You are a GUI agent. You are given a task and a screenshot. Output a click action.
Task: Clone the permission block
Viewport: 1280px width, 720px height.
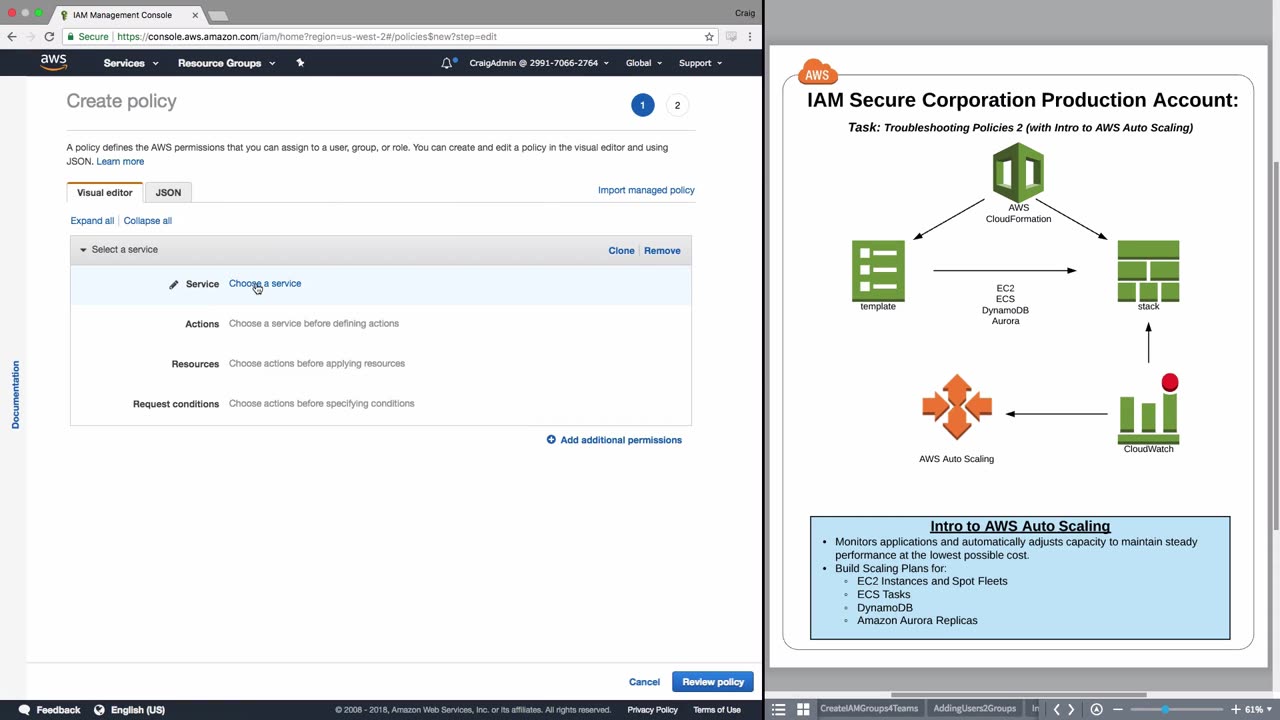[621, 251]
